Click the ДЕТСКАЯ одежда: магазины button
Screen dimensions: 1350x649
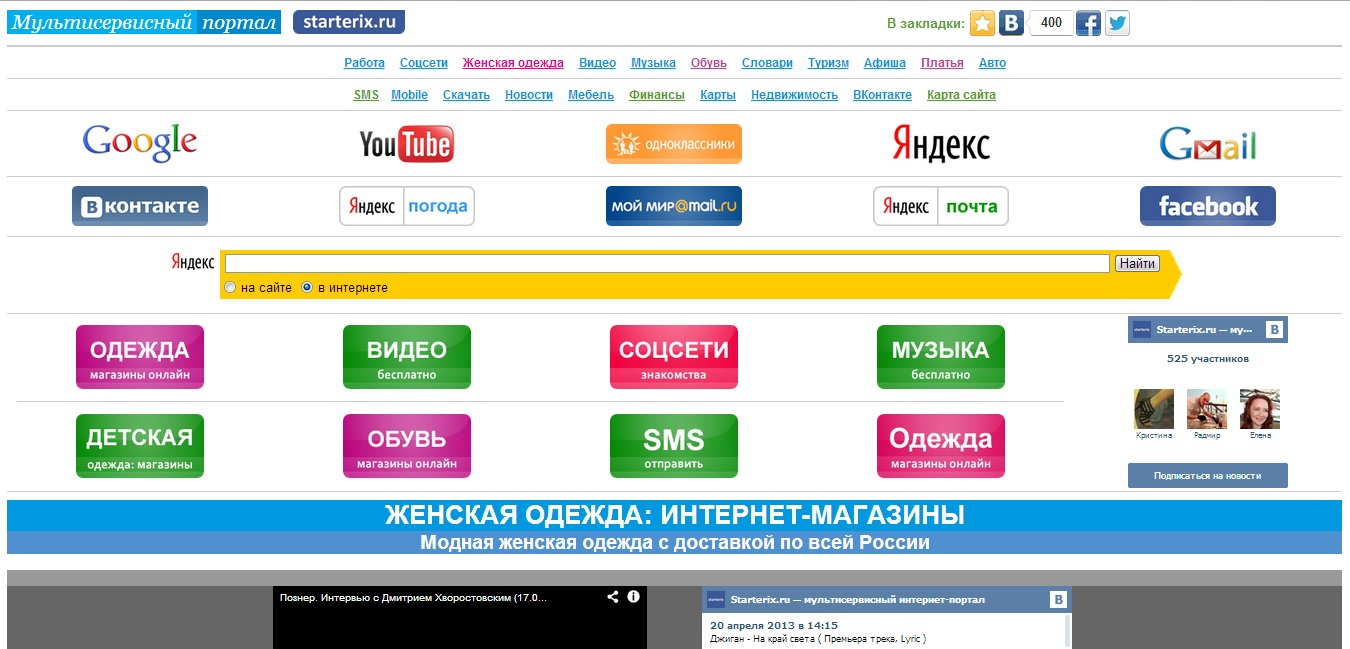point(140,446)
